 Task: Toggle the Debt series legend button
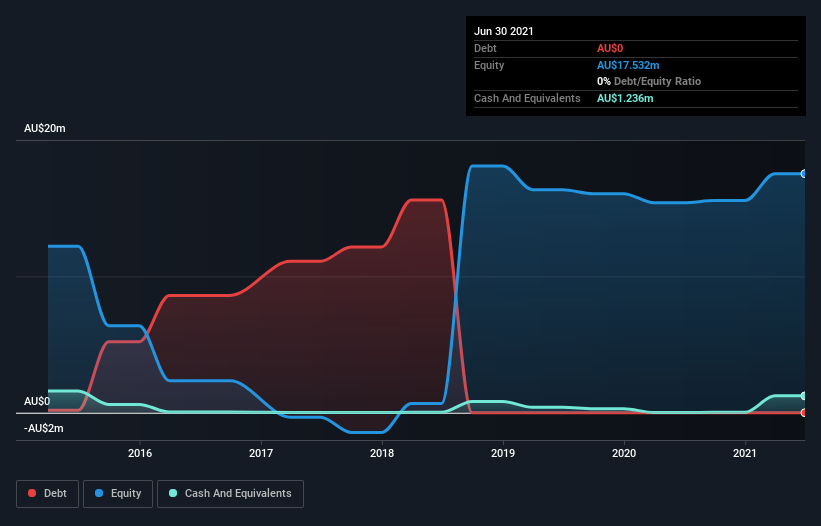pos(48,494)
